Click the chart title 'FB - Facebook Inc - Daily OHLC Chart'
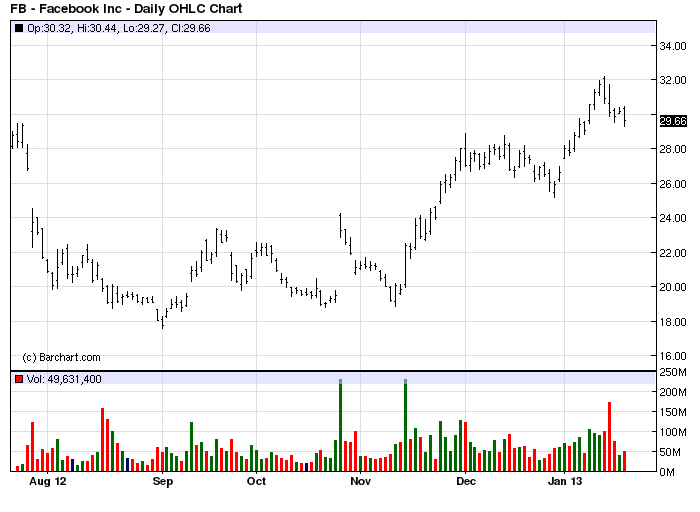The height and width of the screenshot is (512, 700). (126, 8)
